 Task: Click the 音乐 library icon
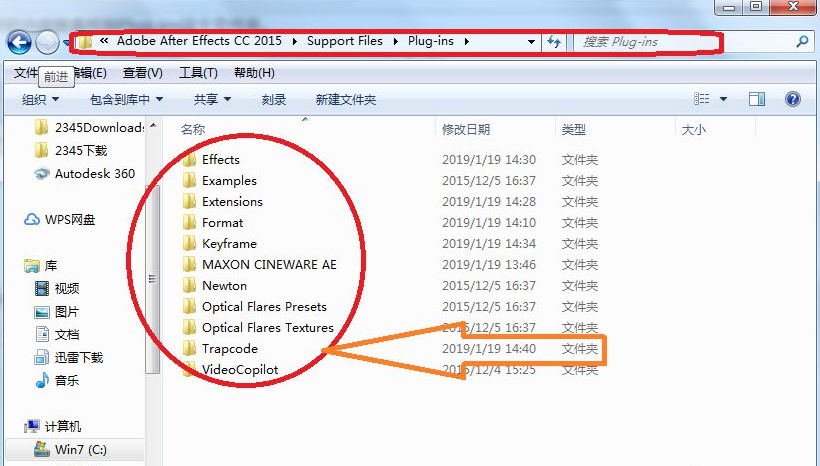(x=41, y=380)
